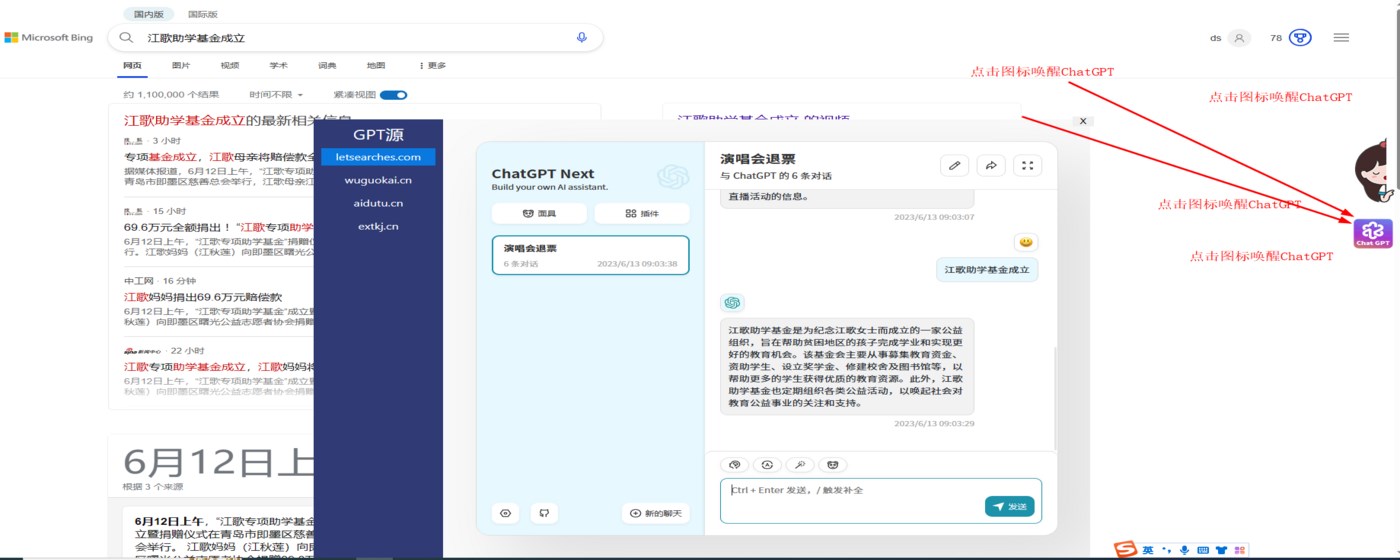Click the 面具 button
The height and width of the screenshot is (560, 1400).
[x=539, y=213]
